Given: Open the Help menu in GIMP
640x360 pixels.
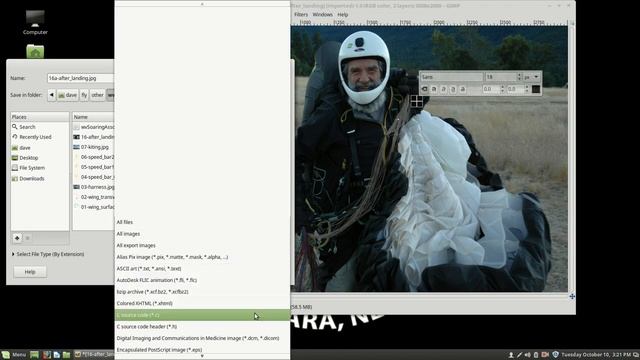Looking at the screenshot, I should point(343,14).
